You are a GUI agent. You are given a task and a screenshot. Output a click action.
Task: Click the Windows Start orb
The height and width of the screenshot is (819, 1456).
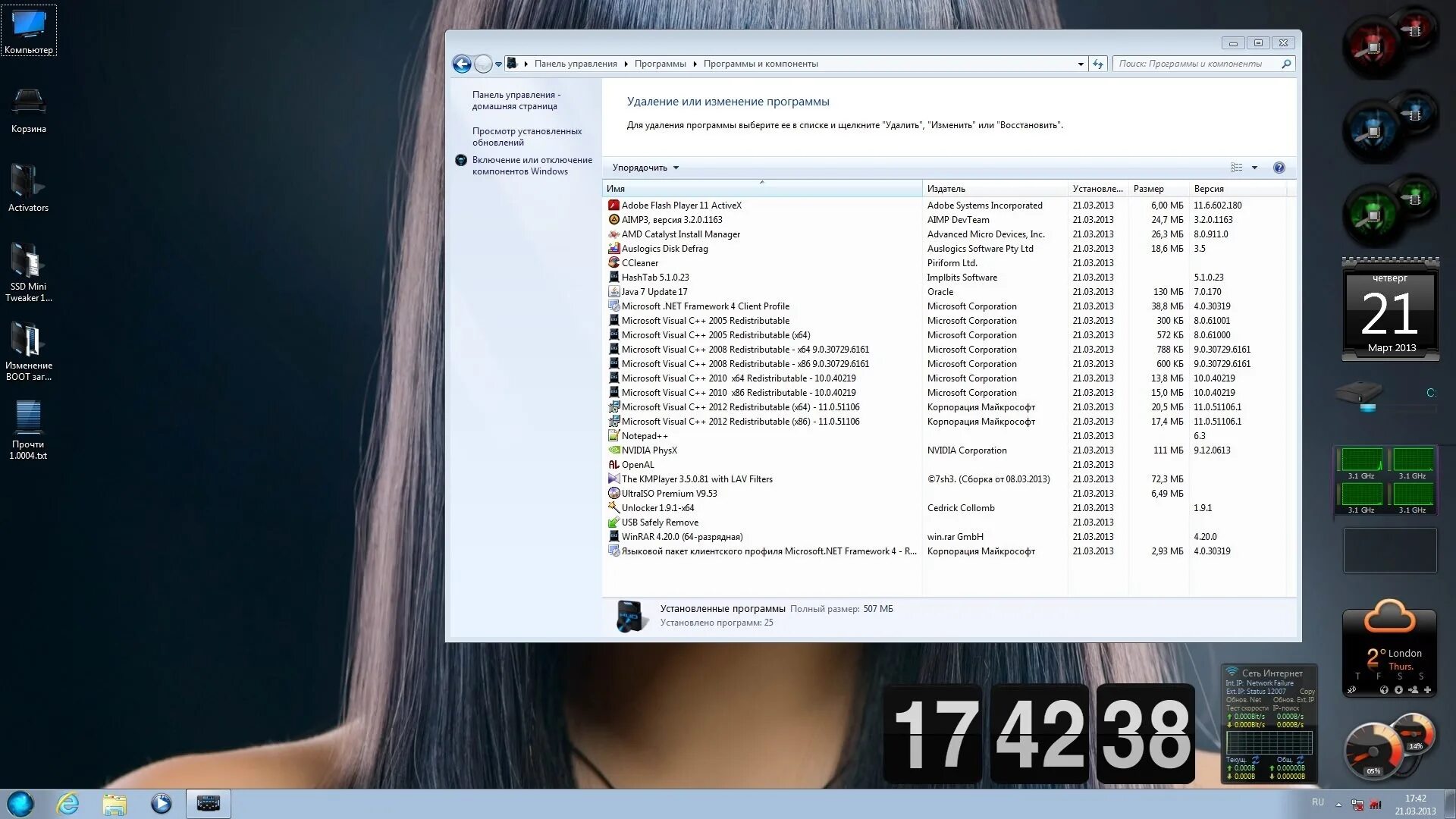(x=20, y=803)
